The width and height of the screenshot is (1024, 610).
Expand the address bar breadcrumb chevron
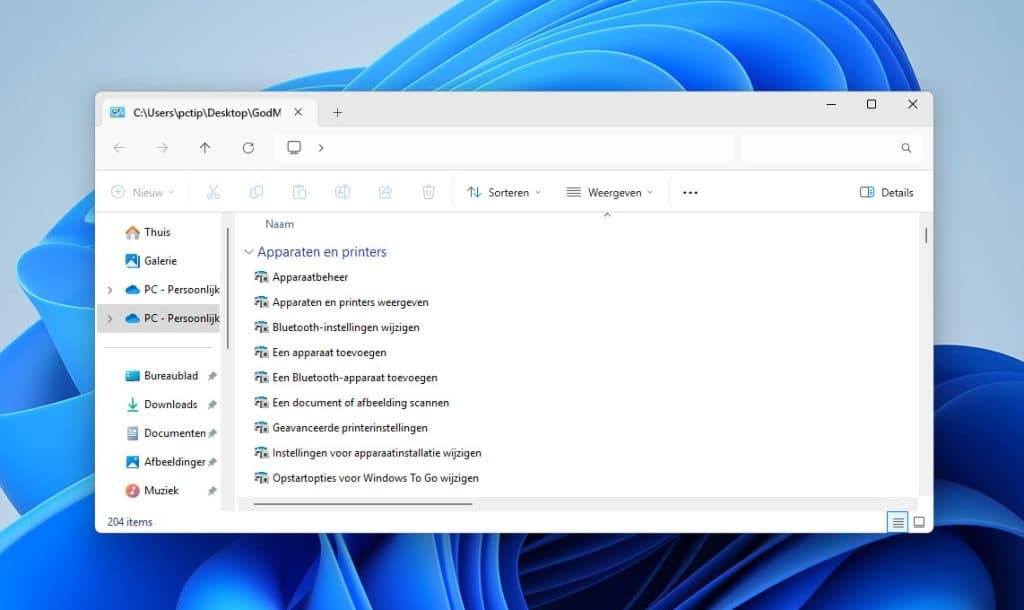(x=321, y=148)
